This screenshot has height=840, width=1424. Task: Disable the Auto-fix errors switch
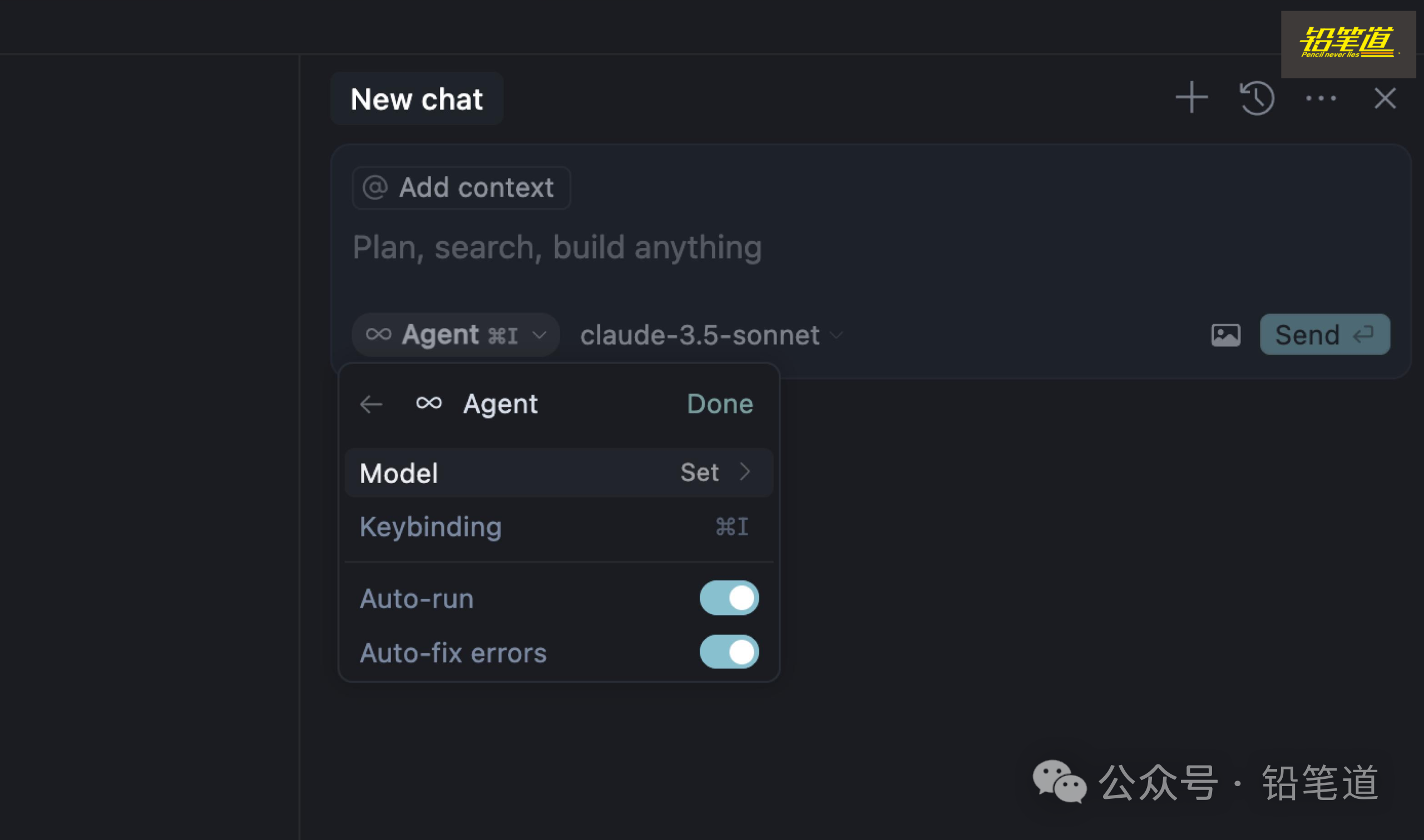tap(729, 652)
